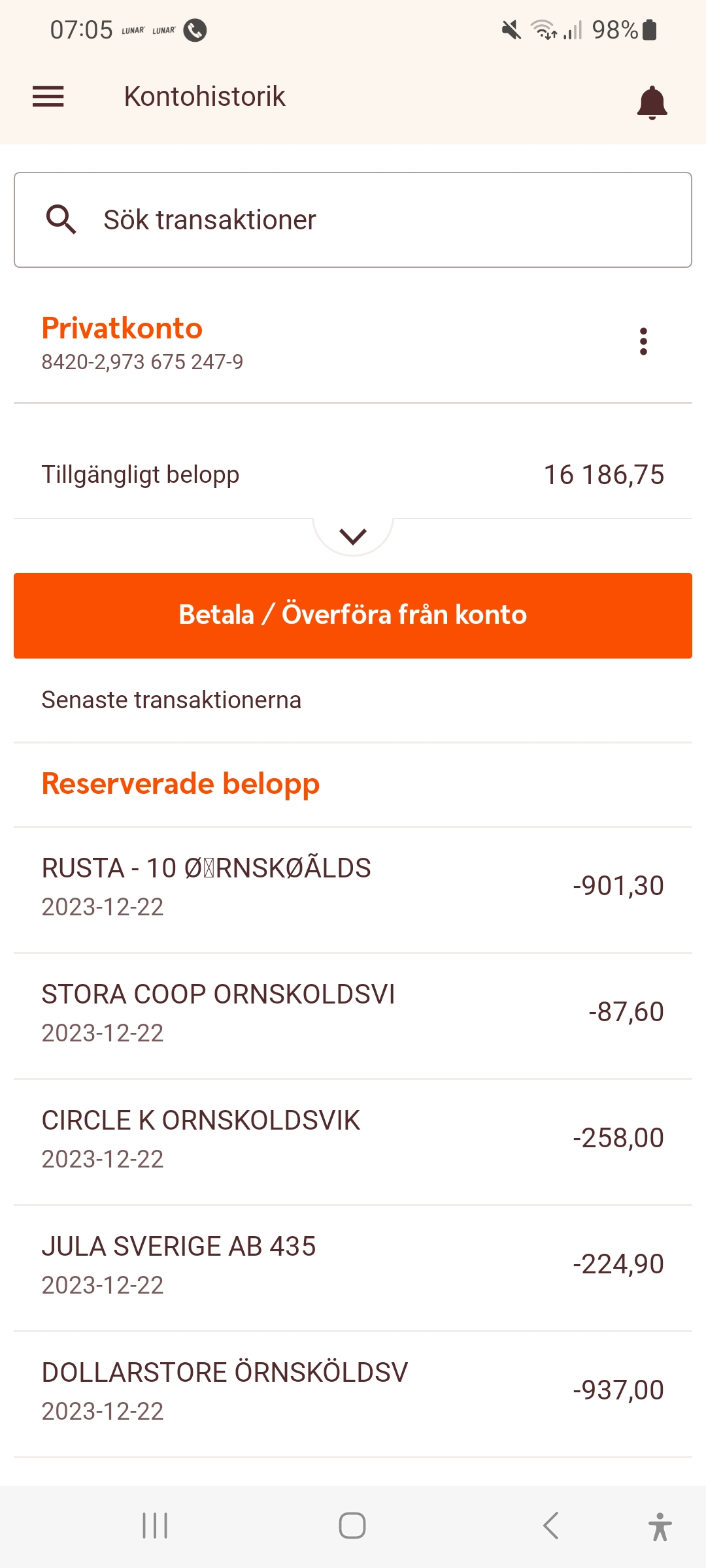
Task: Tap Android recent apps button
Action: 155,1526
